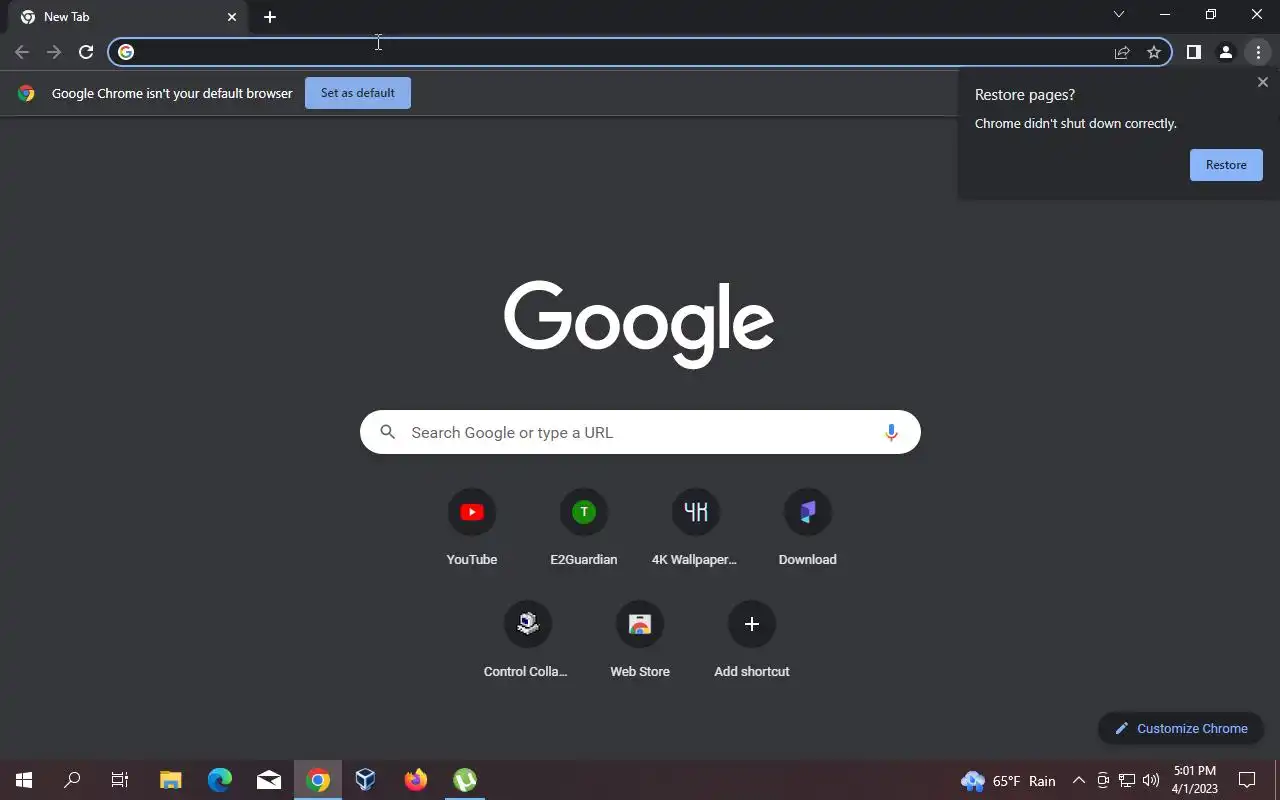Open the E2Guardian shortcut
The image size is (1280, 800).
[584, 529]
